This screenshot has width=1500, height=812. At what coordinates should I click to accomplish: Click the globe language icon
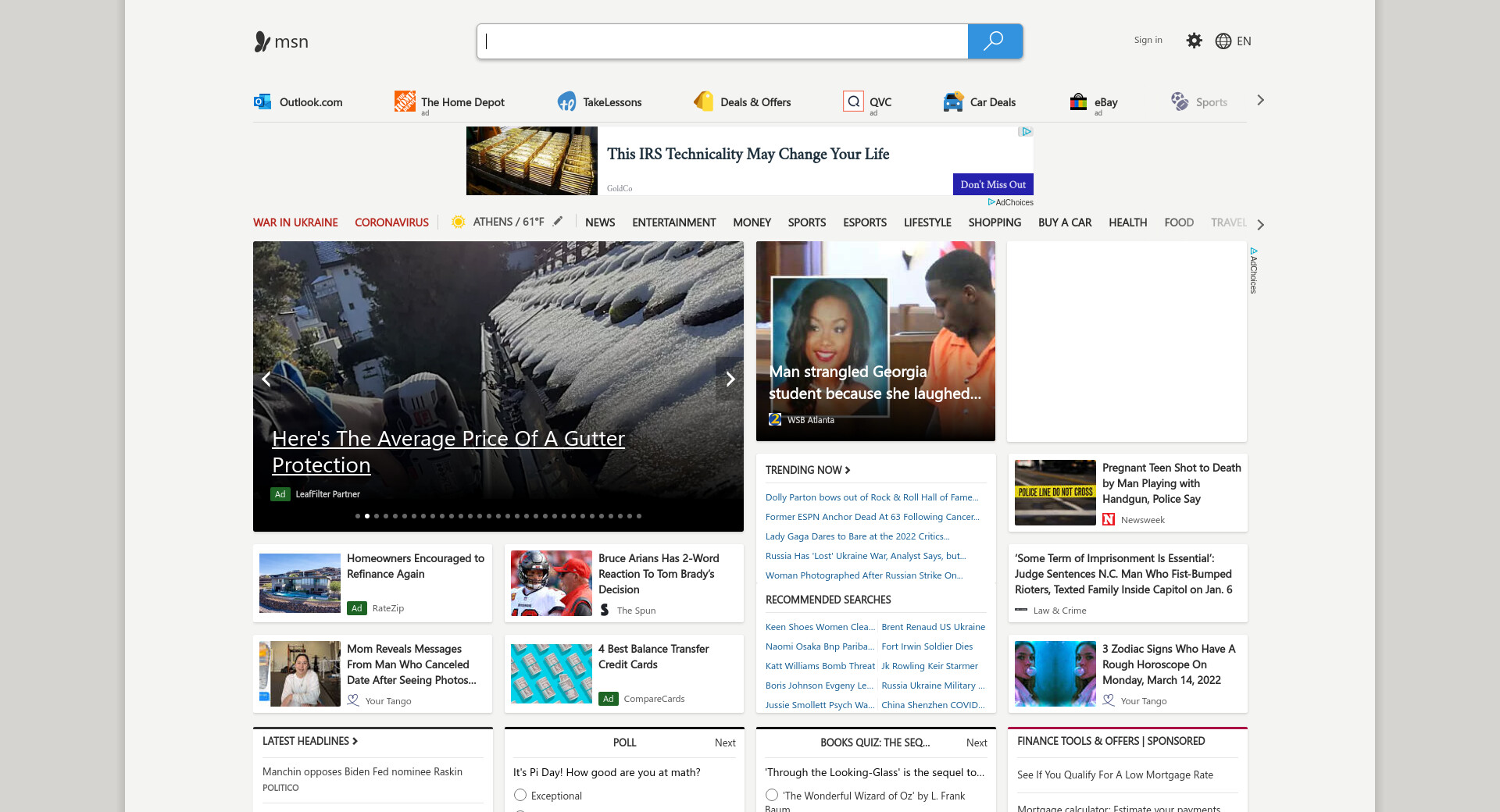1223,41
